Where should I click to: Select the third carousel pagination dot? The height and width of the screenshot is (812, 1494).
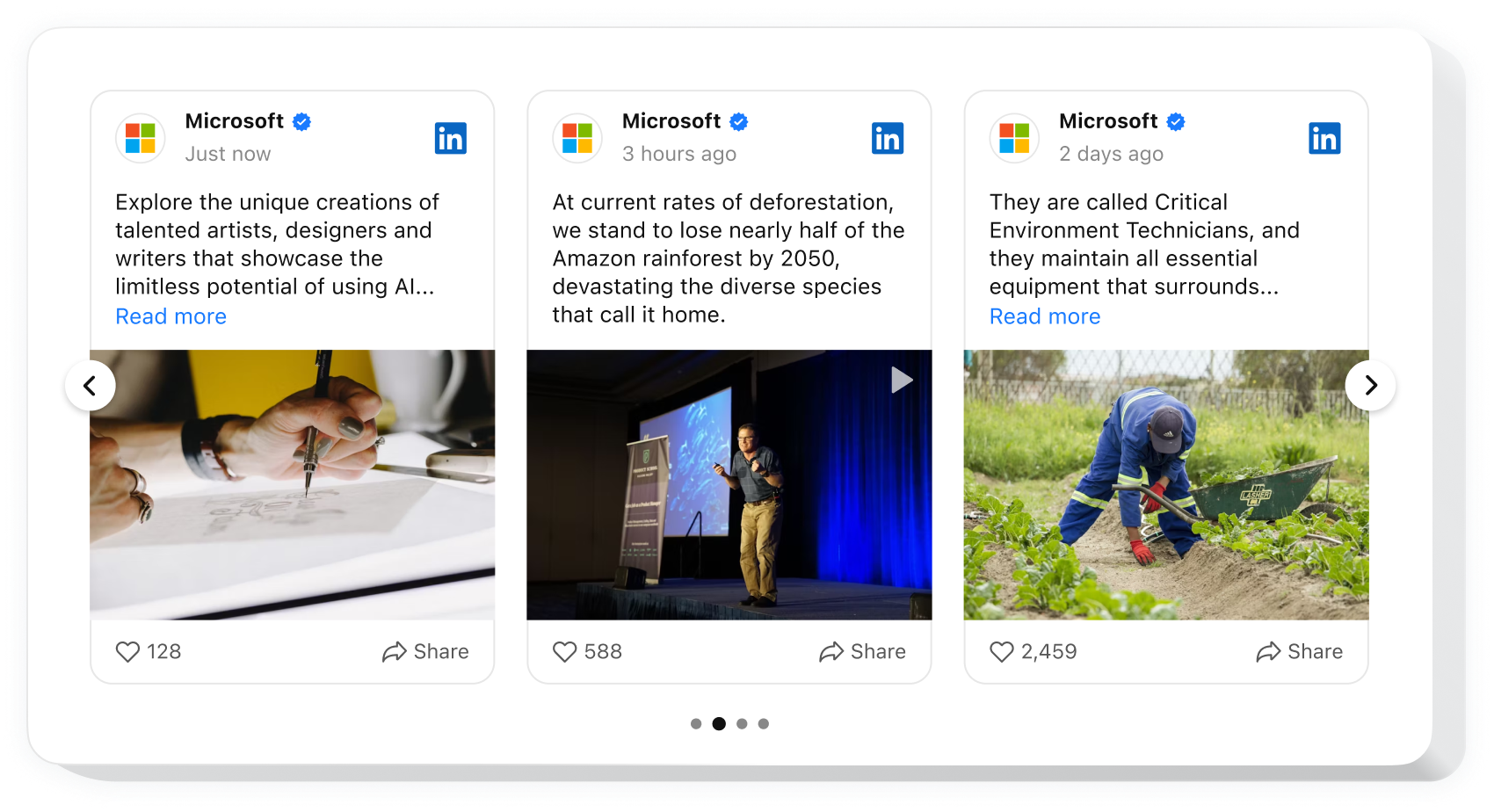point(742,723)
